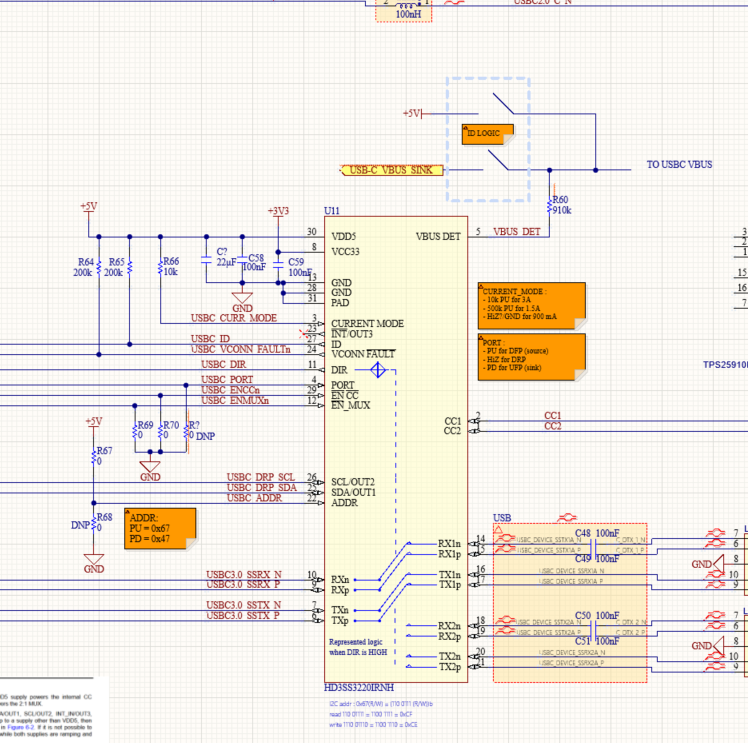Click the USBC_CURR_MODE net label
Image resolution: width=748 pixels, height=743 pixels.
point(234,318)
